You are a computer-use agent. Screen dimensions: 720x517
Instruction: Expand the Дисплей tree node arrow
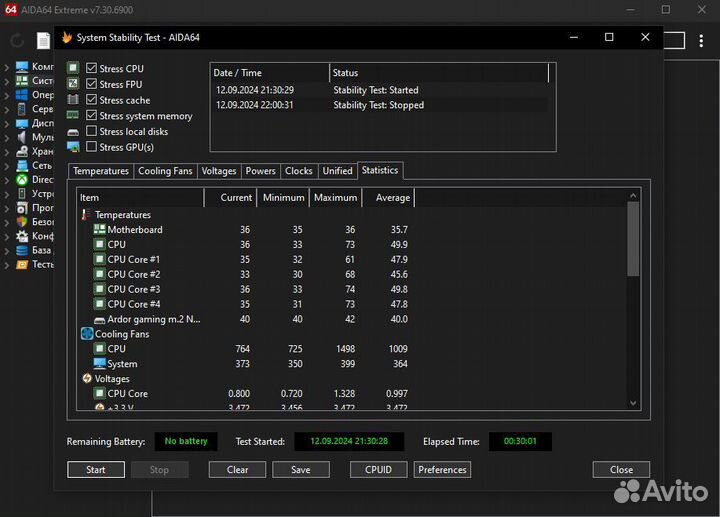tap(6, 124)
